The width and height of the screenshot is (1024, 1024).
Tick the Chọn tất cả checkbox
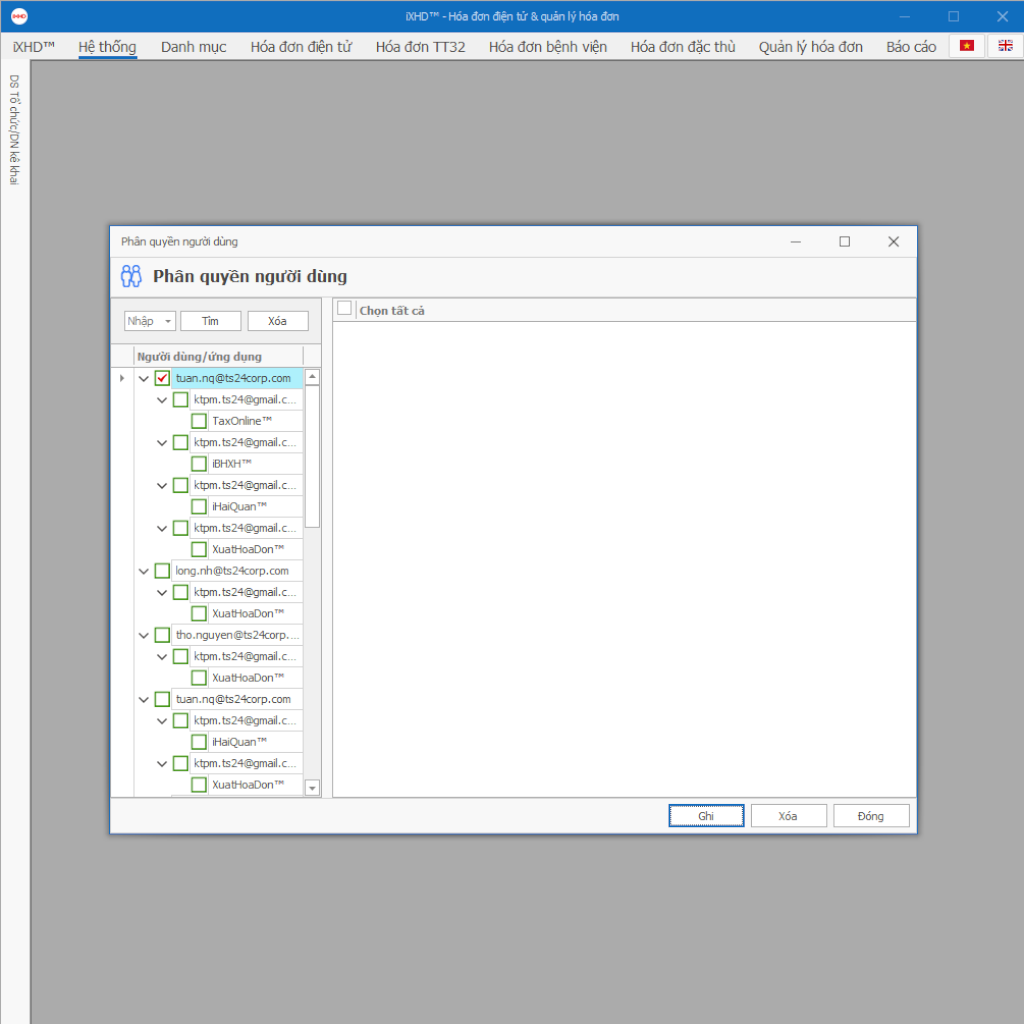[x=345, y=309]
